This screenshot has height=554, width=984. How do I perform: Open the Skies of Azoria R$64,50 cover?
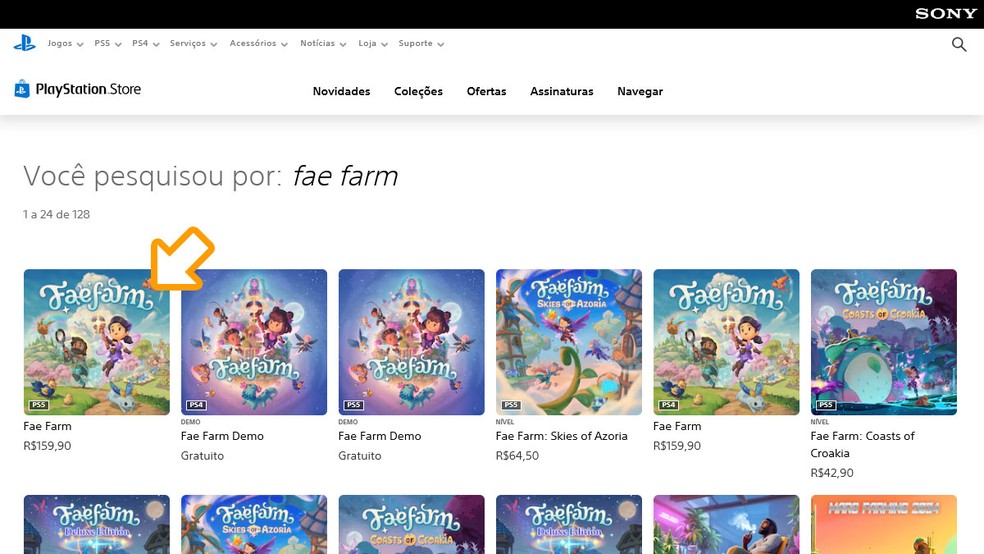(569, 342)
